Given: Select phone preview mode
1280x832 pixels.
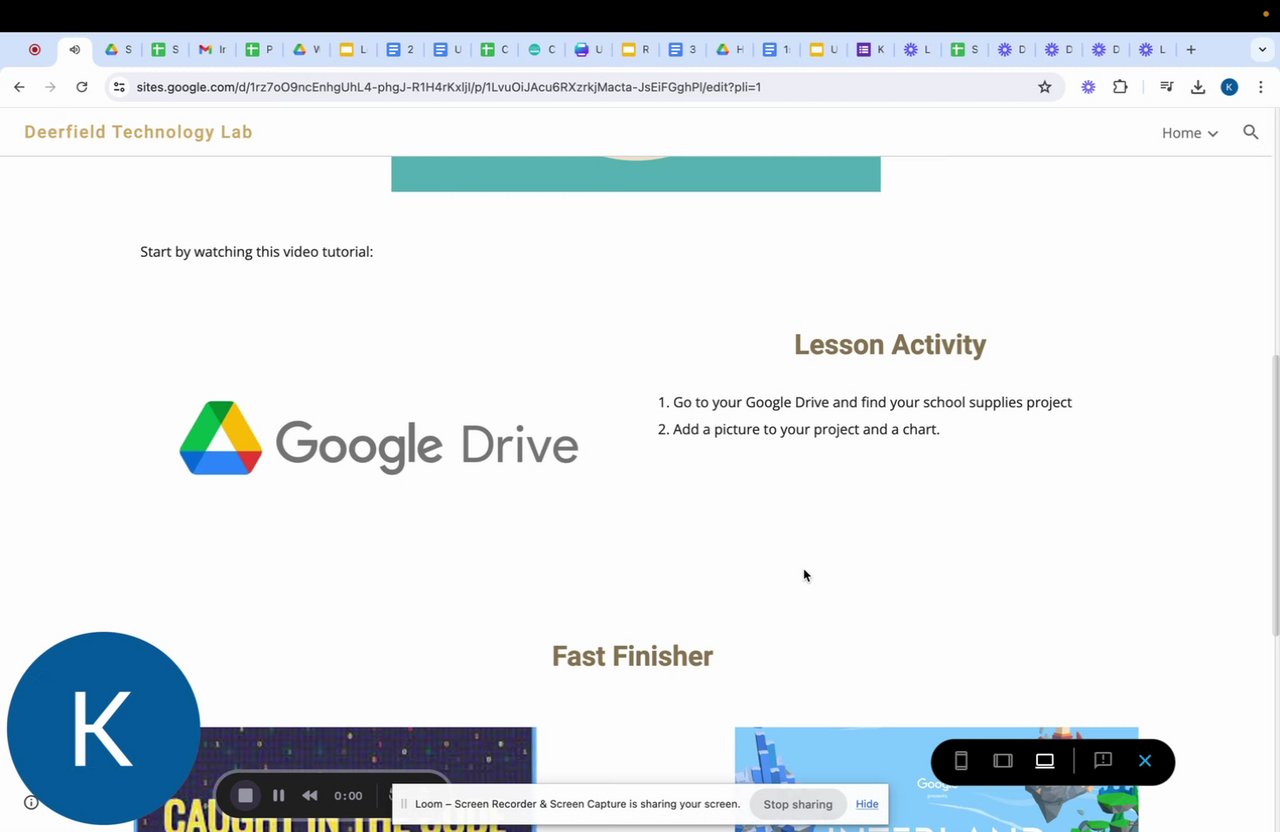Looking at the screenshot, I should click(x=961, y=761).
